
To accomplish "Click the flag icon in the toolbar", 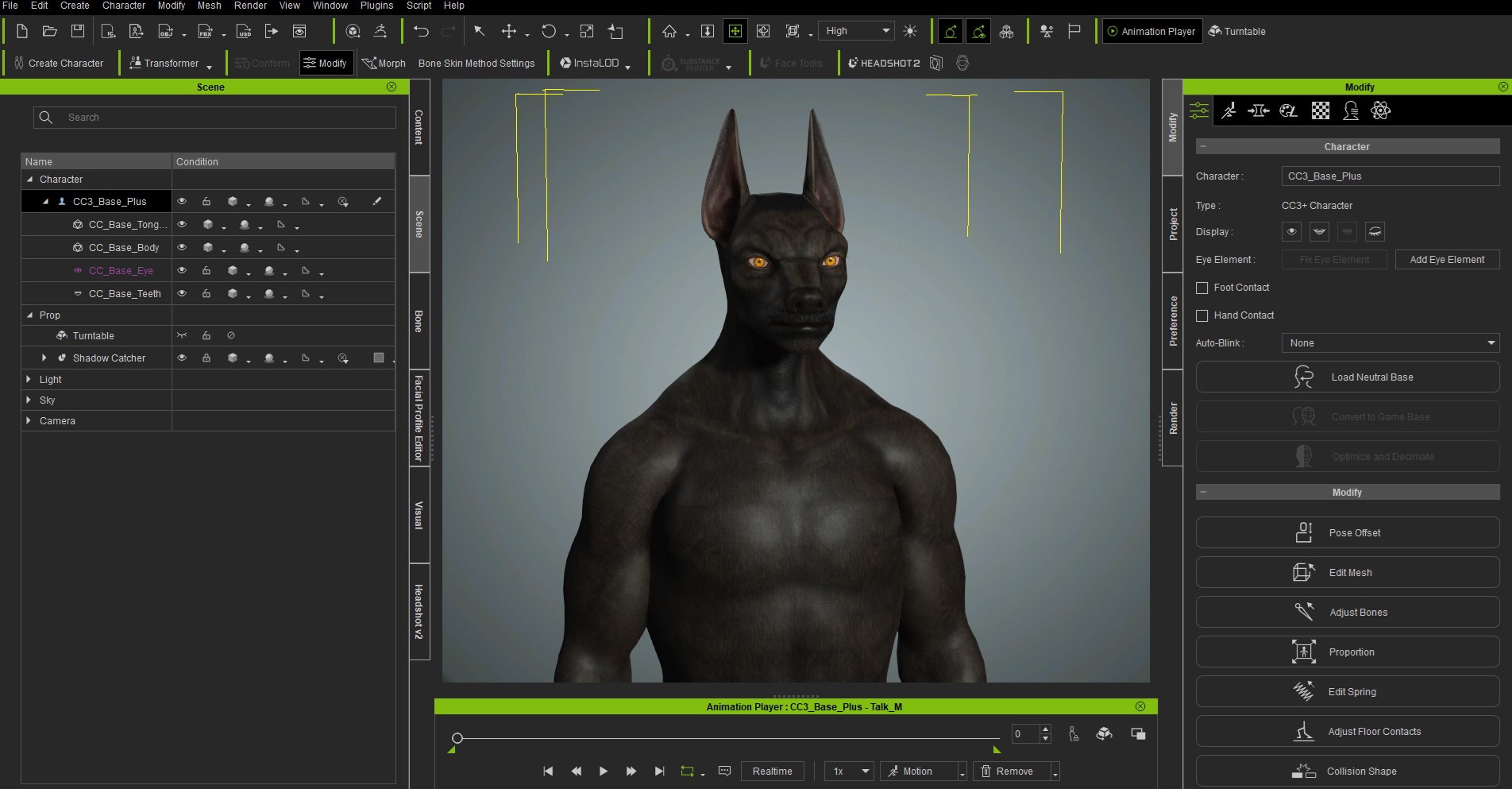I will tap(1074, 31).
